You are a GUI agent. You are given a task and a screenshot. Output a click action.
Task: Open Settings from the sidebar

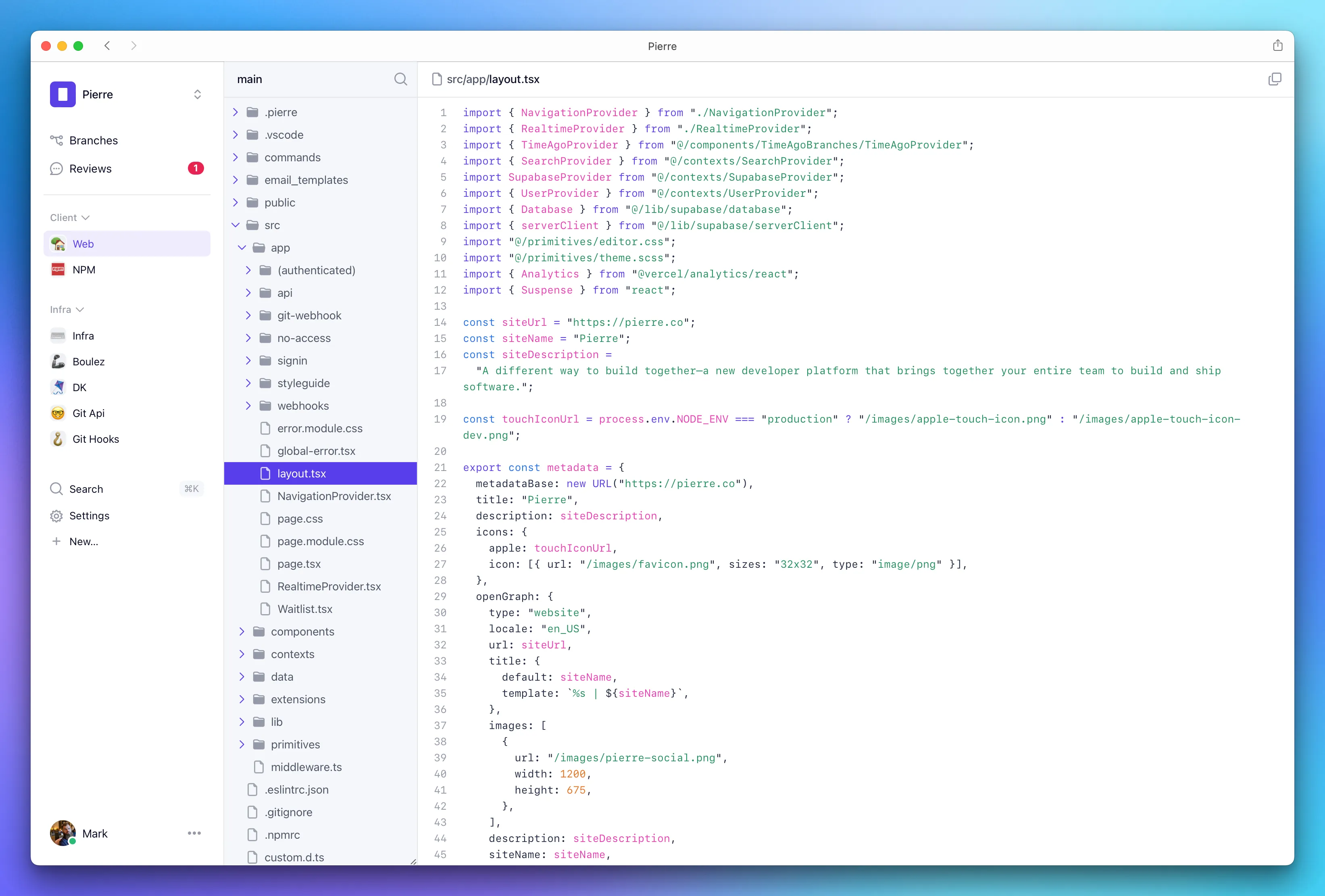pos(127,516)
